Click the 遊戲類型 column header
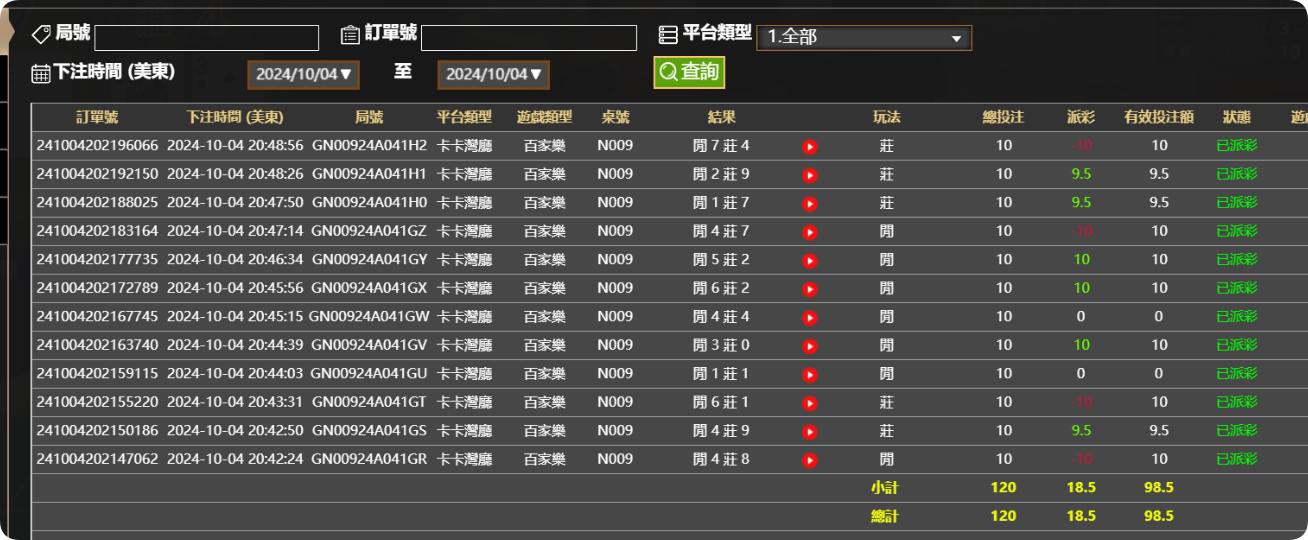Screen dimensions: 1308x540 (544, 117)
